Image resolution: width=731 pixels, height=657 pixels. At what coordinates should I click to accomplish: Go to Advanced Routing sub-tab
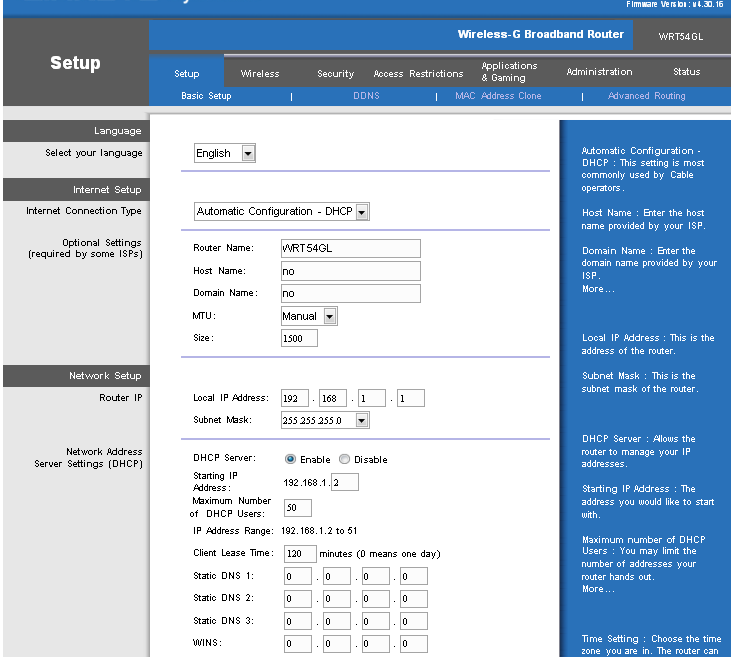[646, 96]
